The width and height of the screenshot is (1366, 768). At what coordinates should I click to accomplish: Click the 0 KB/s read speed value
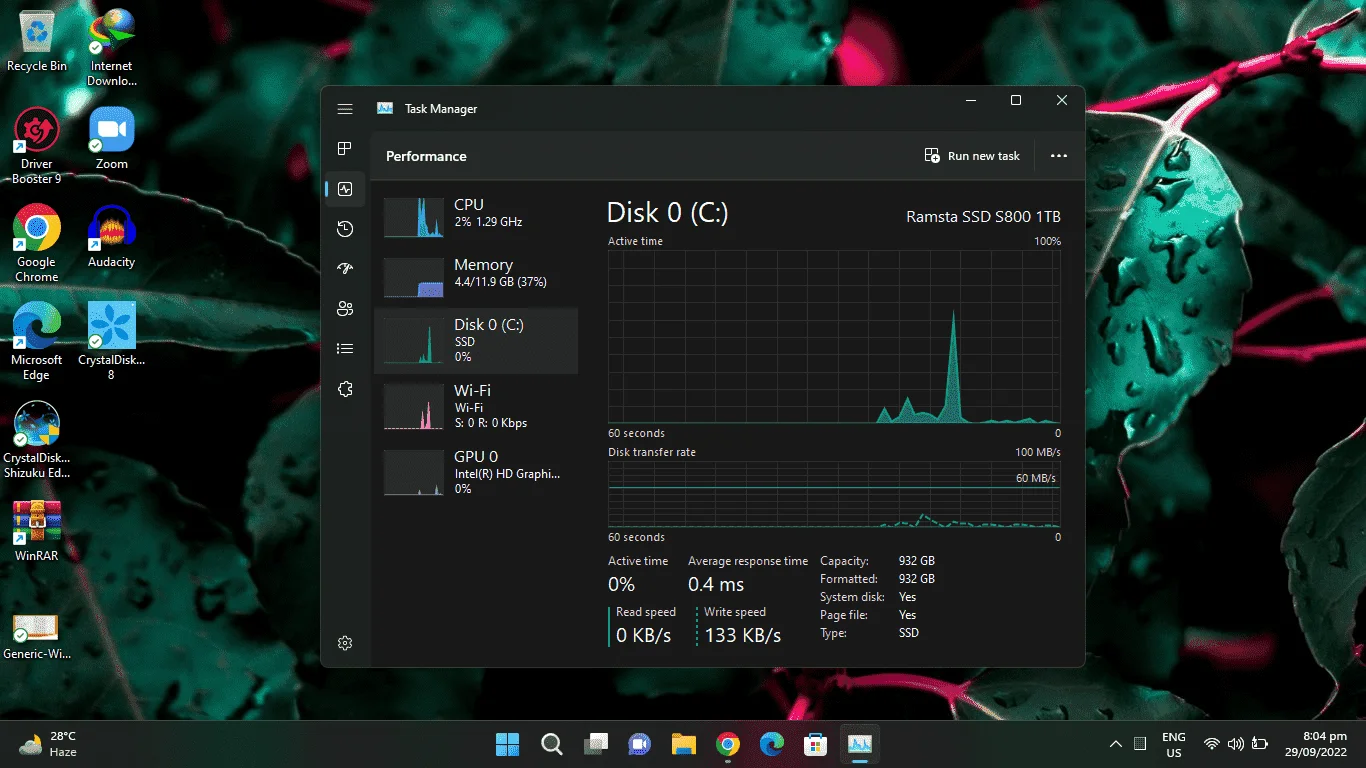point(643,635)
